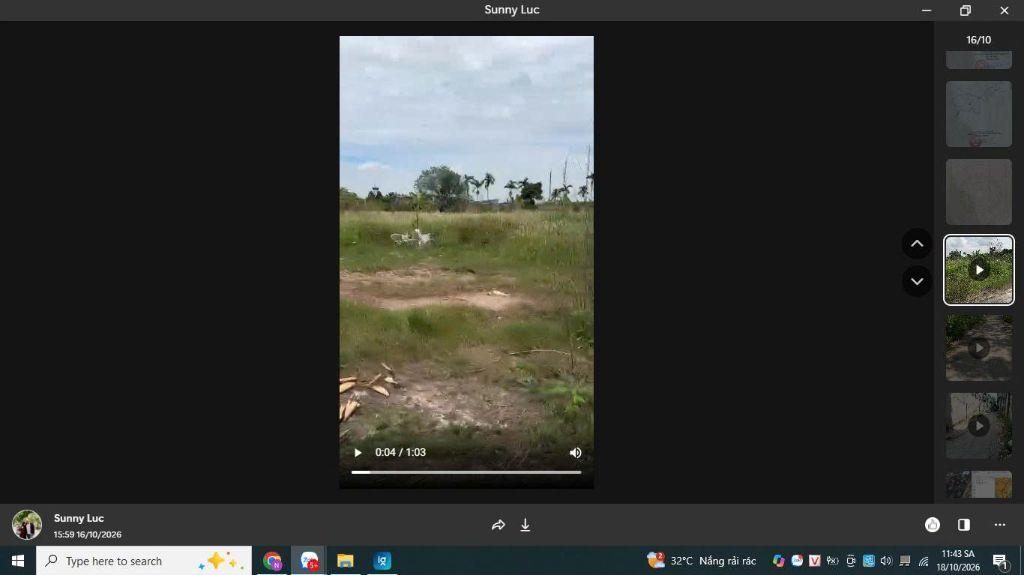Open the system volume speaker icon
Screen dimensions: 1024x575
[x=886, y=561]
